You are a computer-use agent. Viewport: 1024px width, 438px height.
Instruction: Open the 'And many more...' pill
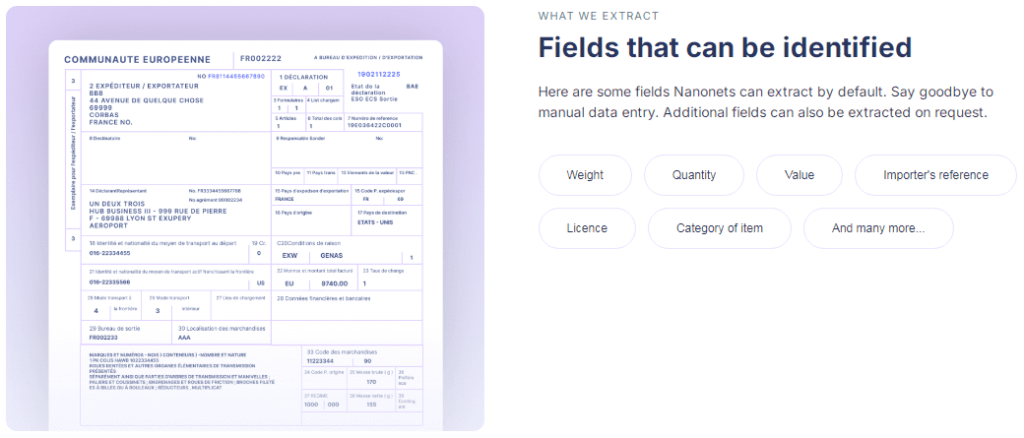(878, 228)
